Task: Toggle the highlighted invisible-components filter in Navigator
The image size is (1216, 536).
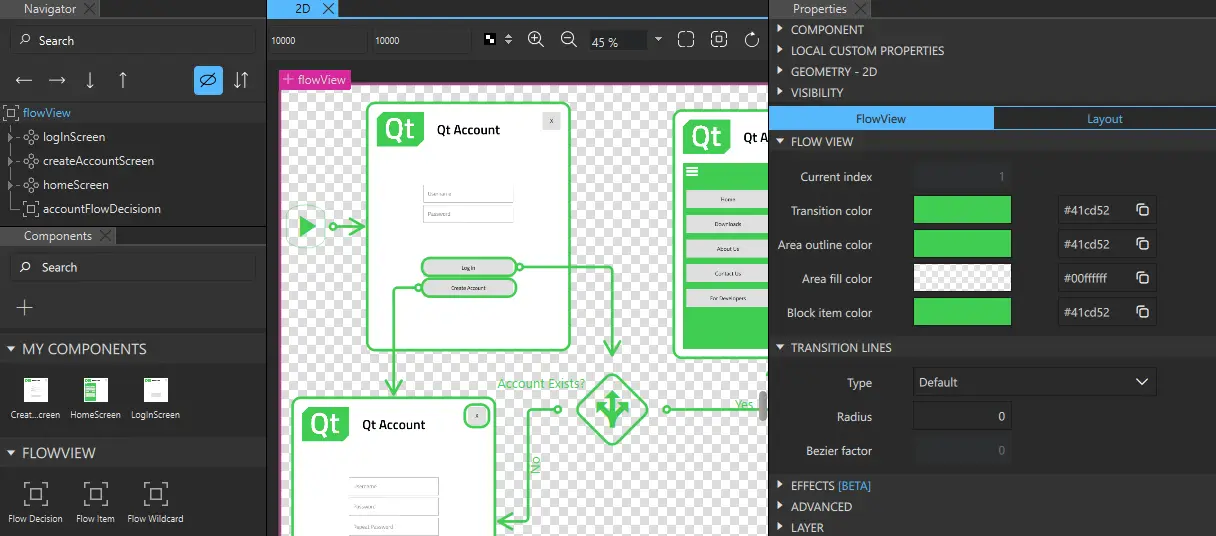Action: 208,80
